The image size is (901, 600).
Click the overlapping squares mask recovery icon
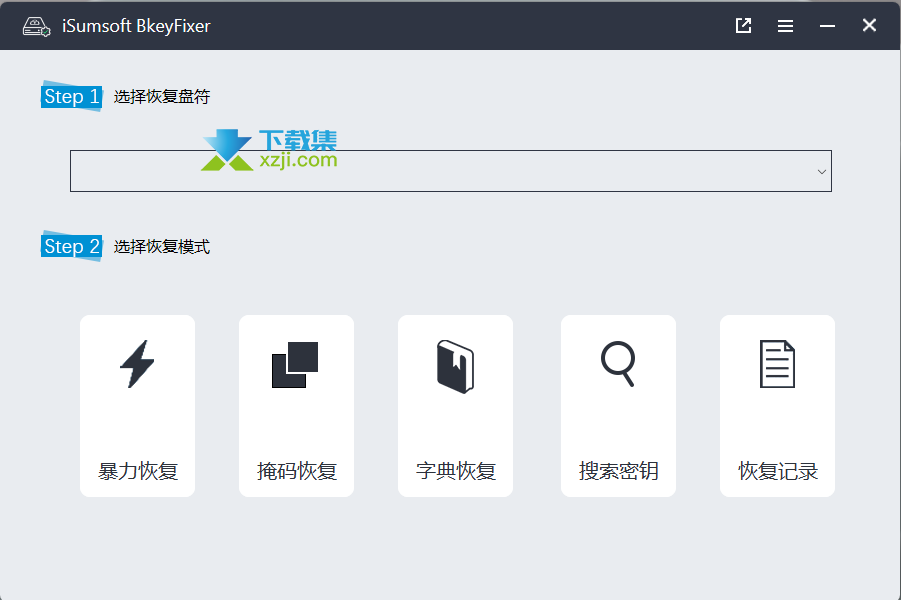tap(295, 365)
